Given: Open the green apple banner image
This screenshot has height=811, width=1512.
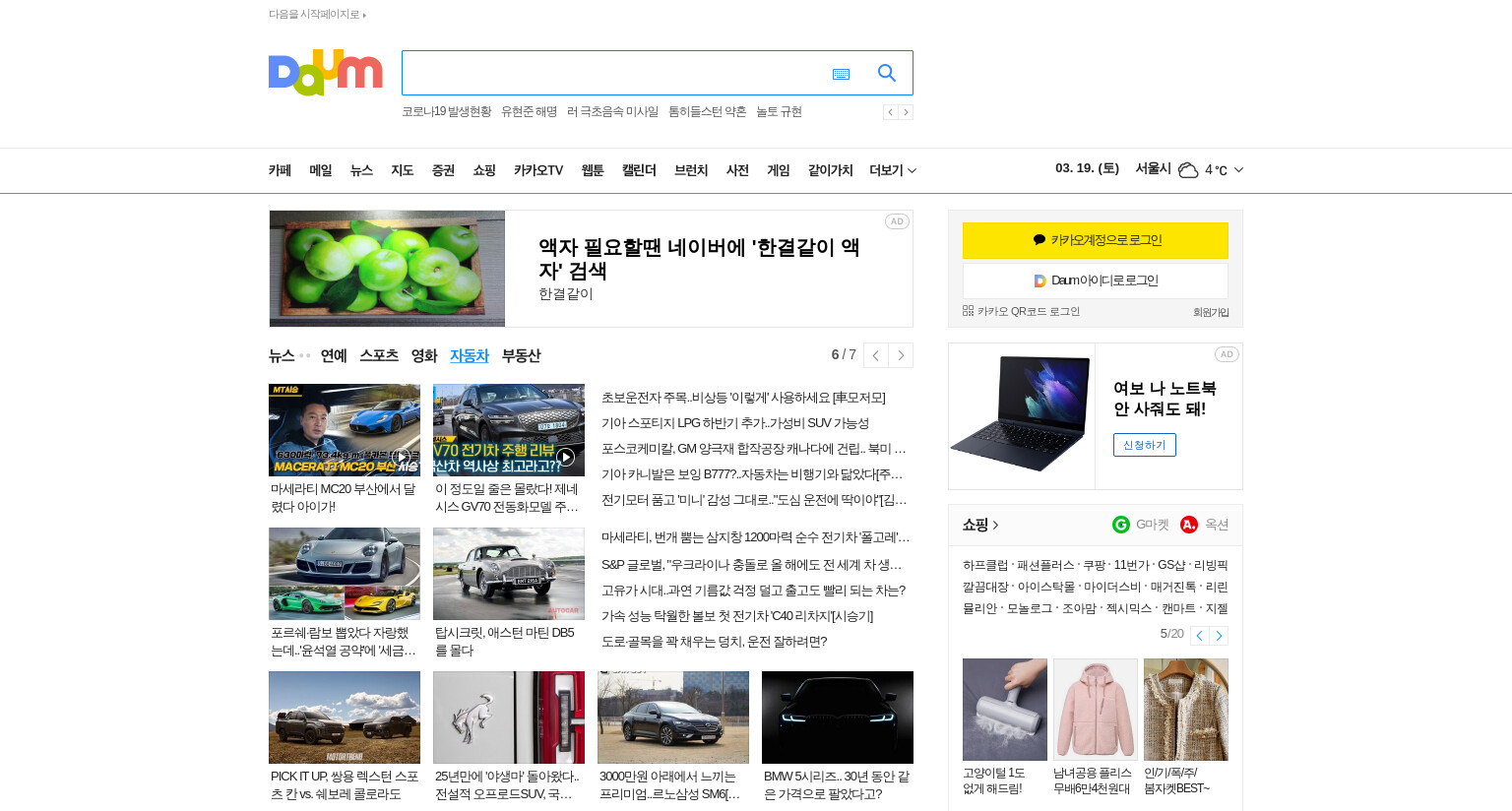Looking at the screenshot, I should pyautogui.click(x=387, y=269).
